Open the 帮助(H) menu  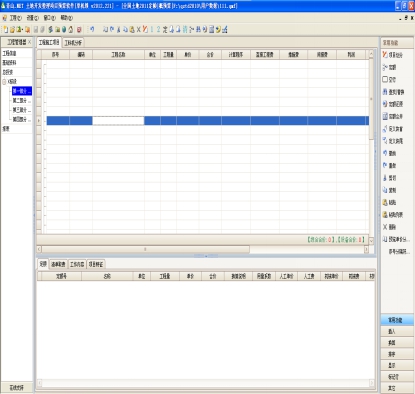(67, 18)
